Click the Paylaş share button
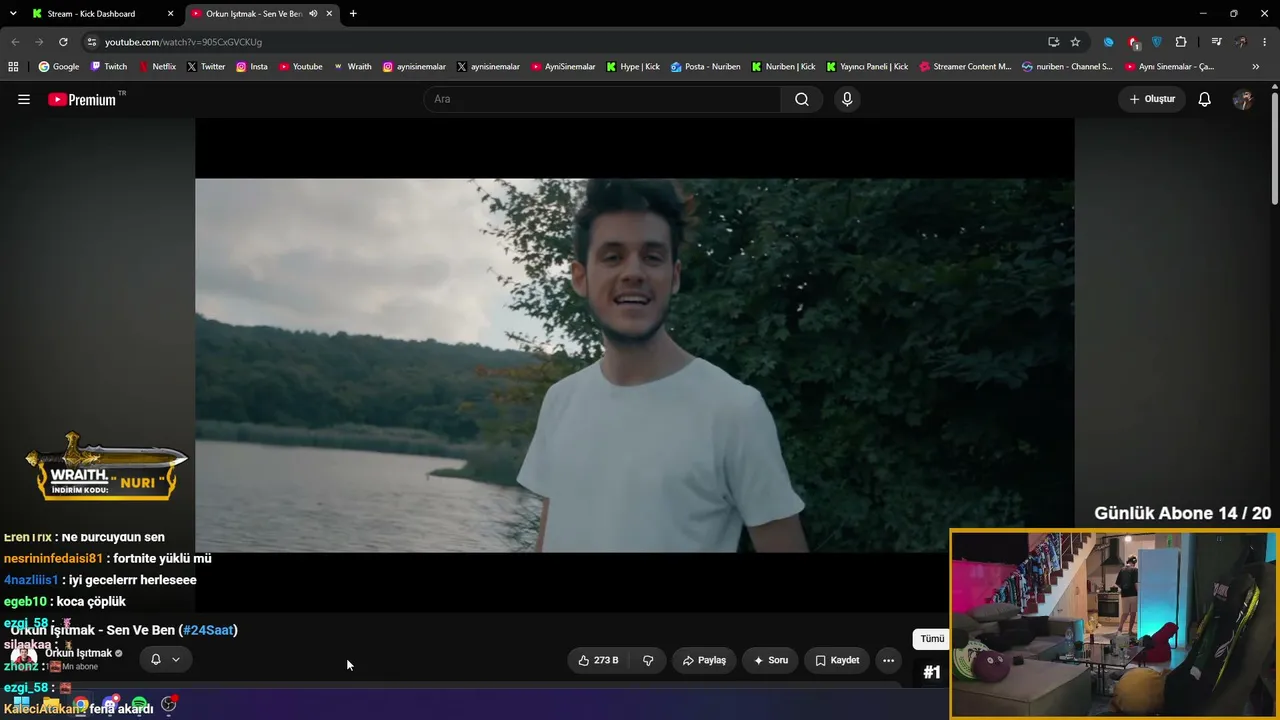Viewport: 1280px width, 720px height. point(704,660)
